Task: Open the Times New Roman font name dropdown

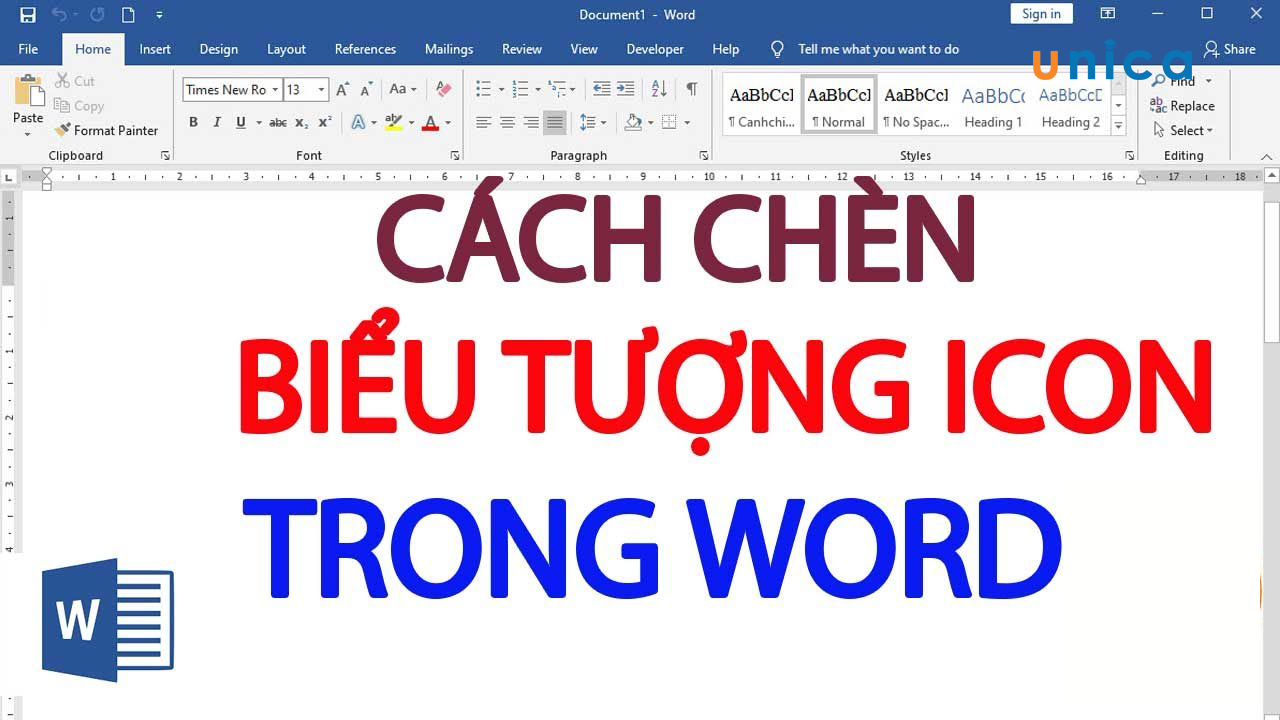Action: (x=275, y=90)
